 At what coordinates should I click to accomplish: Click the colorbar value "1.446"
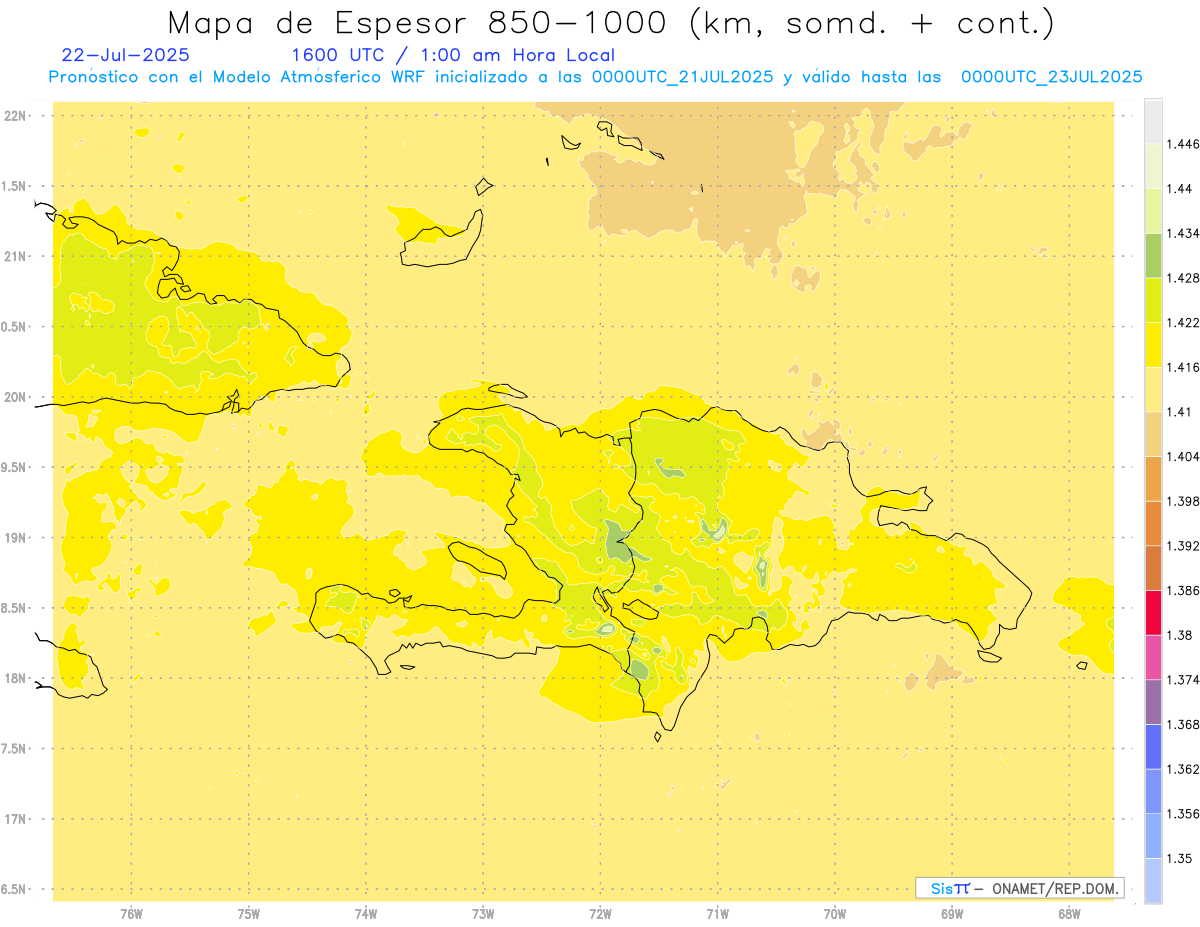1183,145
